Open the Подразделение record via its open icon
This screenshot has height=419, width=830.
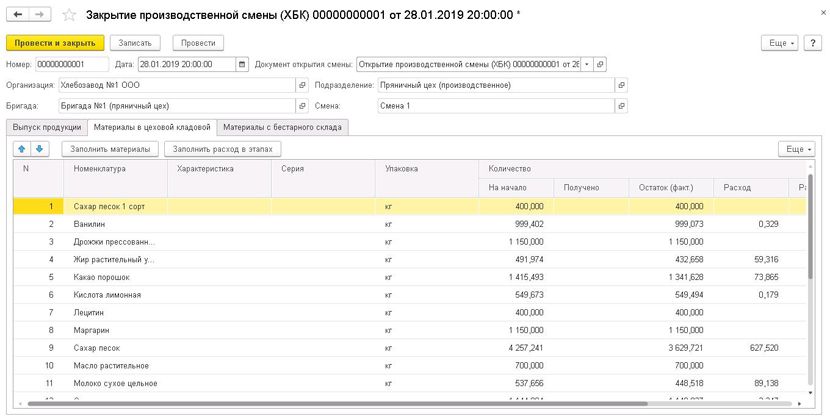(x=621, y=85)
